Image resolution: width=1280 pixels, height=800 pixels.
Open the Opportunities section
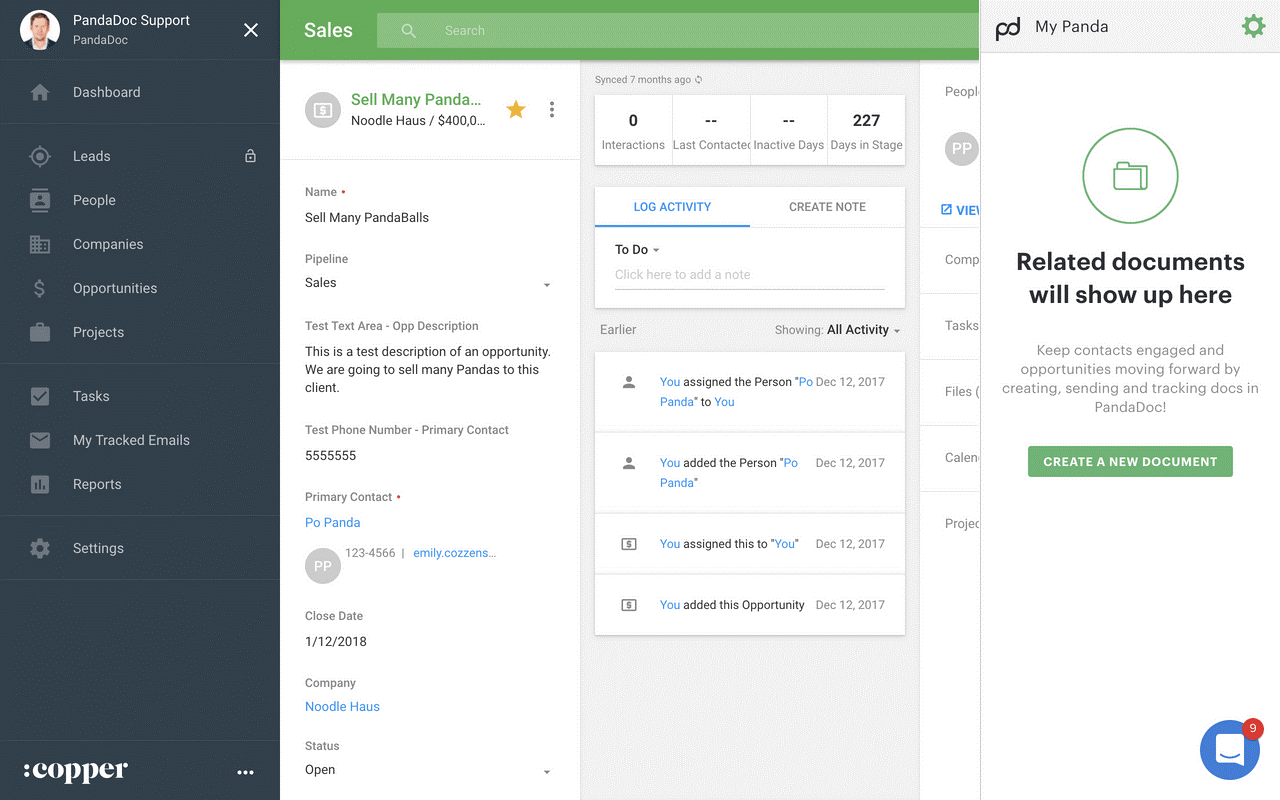113,288
